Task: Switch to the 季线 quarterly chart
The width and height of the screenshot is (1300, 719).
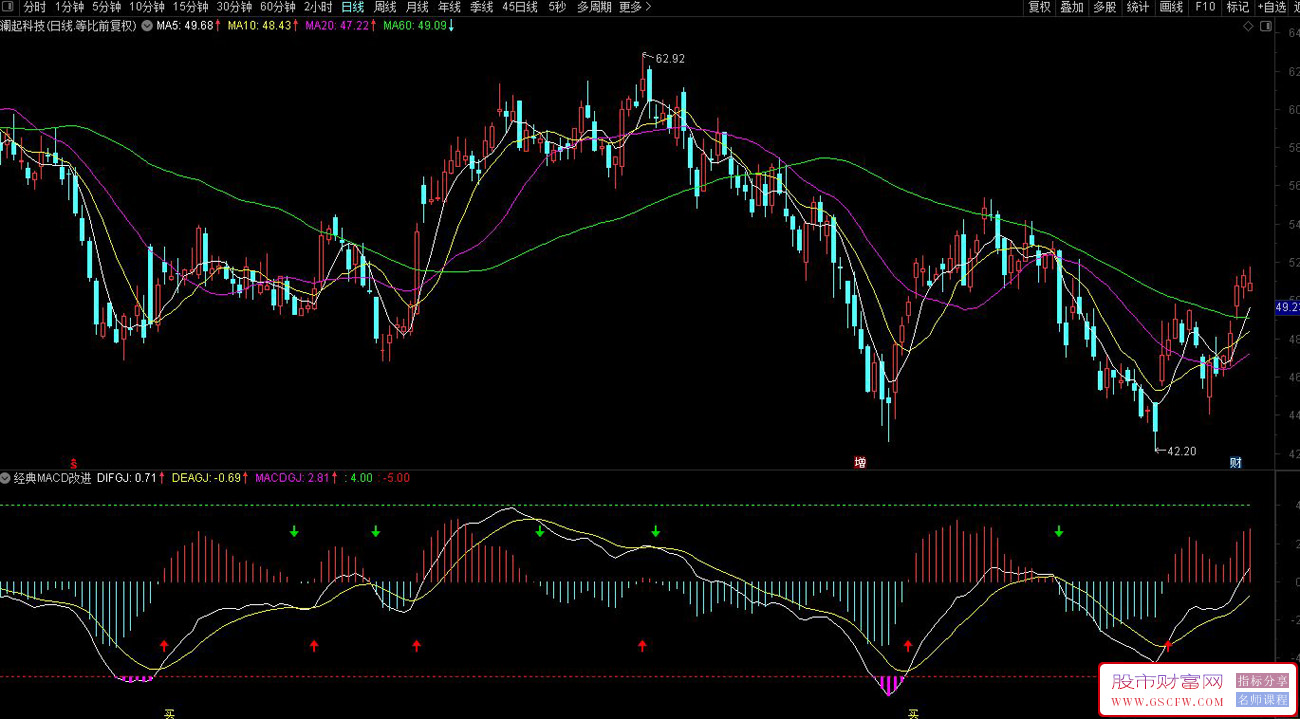Action: (x=481, y=7)
